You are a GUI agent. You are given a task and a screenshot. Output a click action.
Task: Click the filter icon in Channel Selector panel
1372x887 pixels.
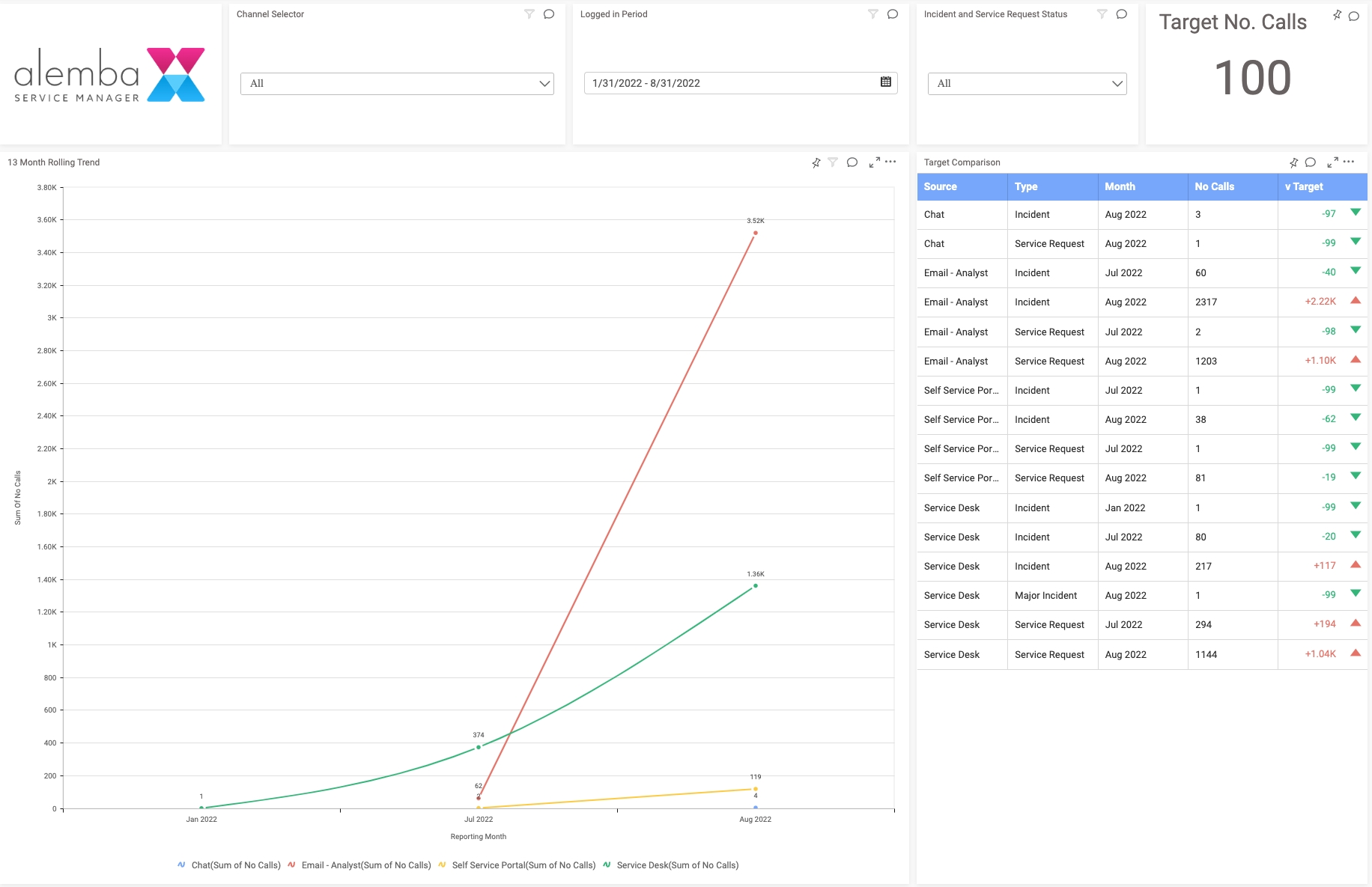click(529, 14)
